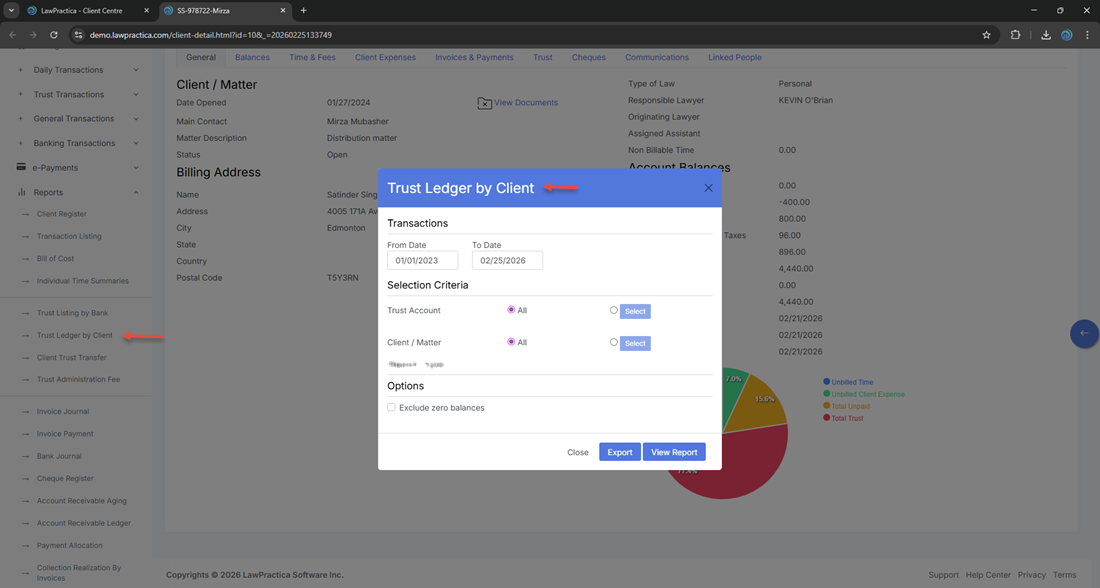Viewport: 1100px width, 588px height.
Task: Switch to the Invoices & Payments tab
Action: tap(474, 57)
